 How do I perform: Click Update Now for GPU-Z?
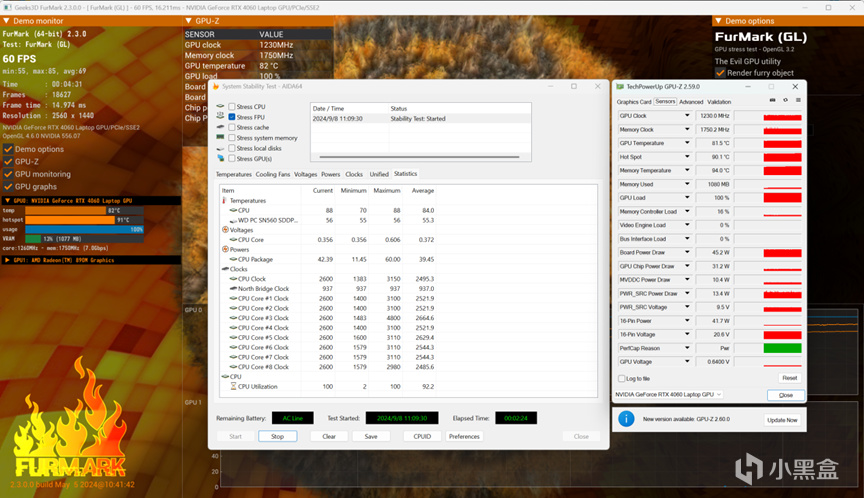coord(782,420)
